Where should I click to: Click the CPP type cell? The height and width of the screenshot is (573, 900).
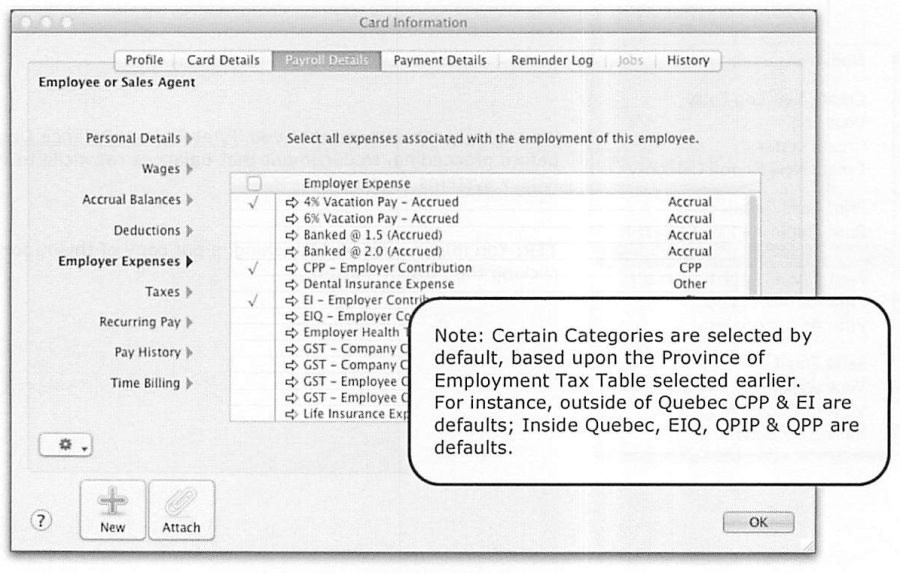pos(690,268)
